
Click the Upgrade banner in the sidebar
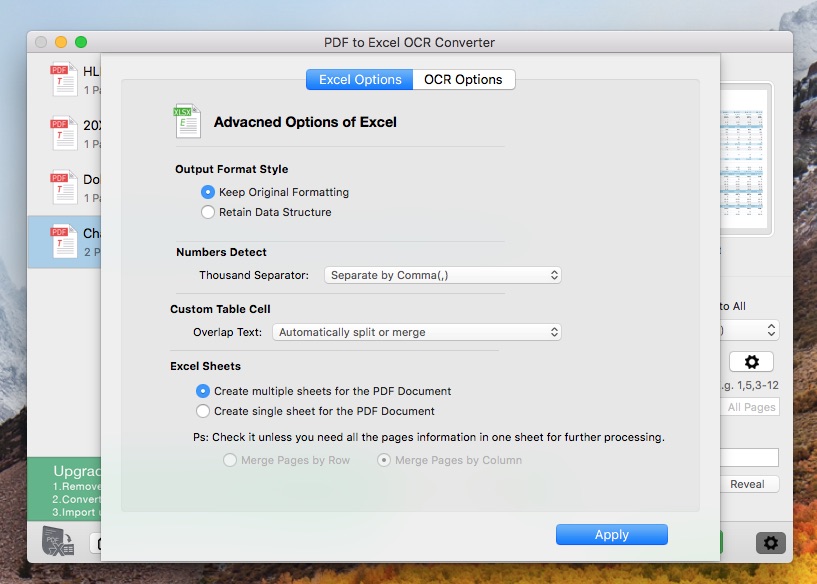pyautogui.click(x=64, y=490)
